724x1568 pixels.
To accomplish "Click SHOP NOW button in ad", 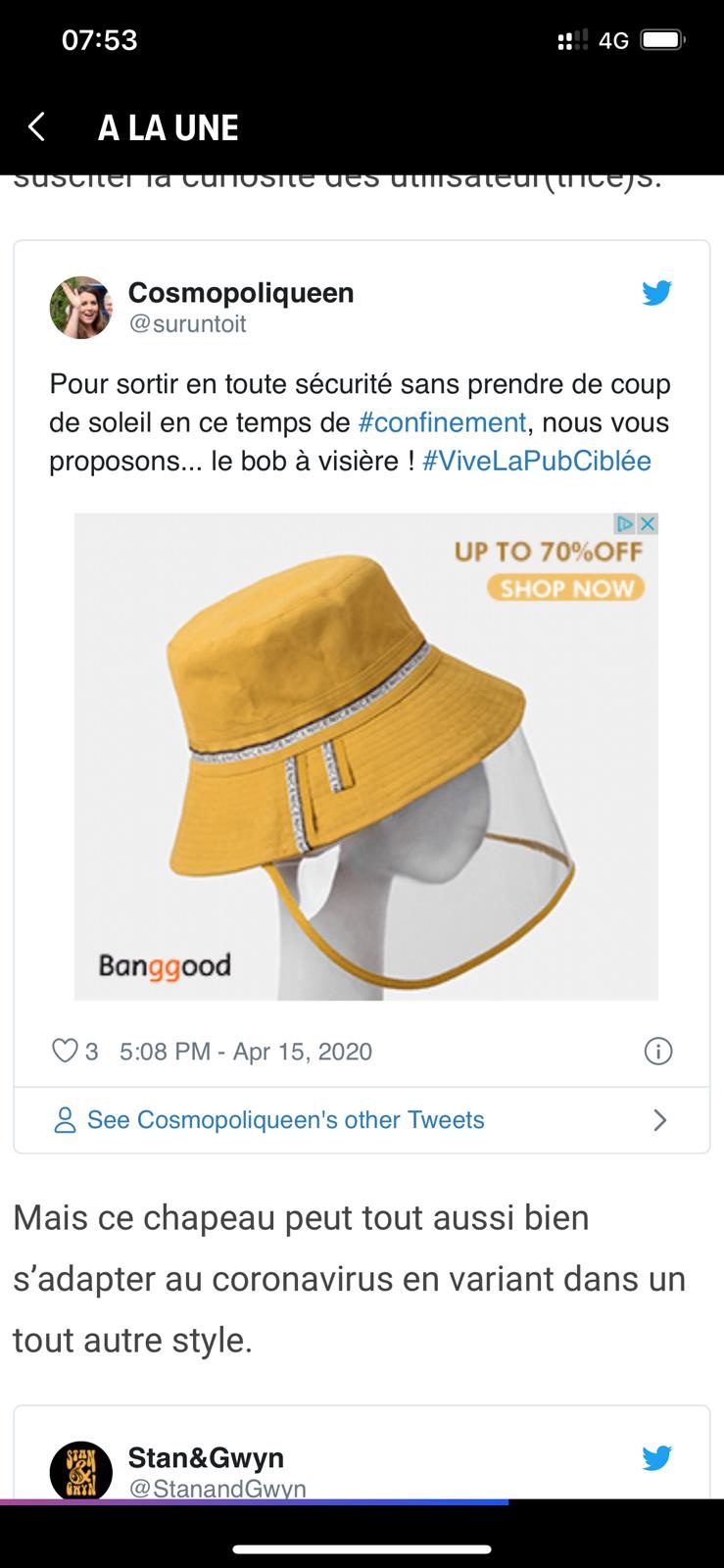I will [566, 588].
